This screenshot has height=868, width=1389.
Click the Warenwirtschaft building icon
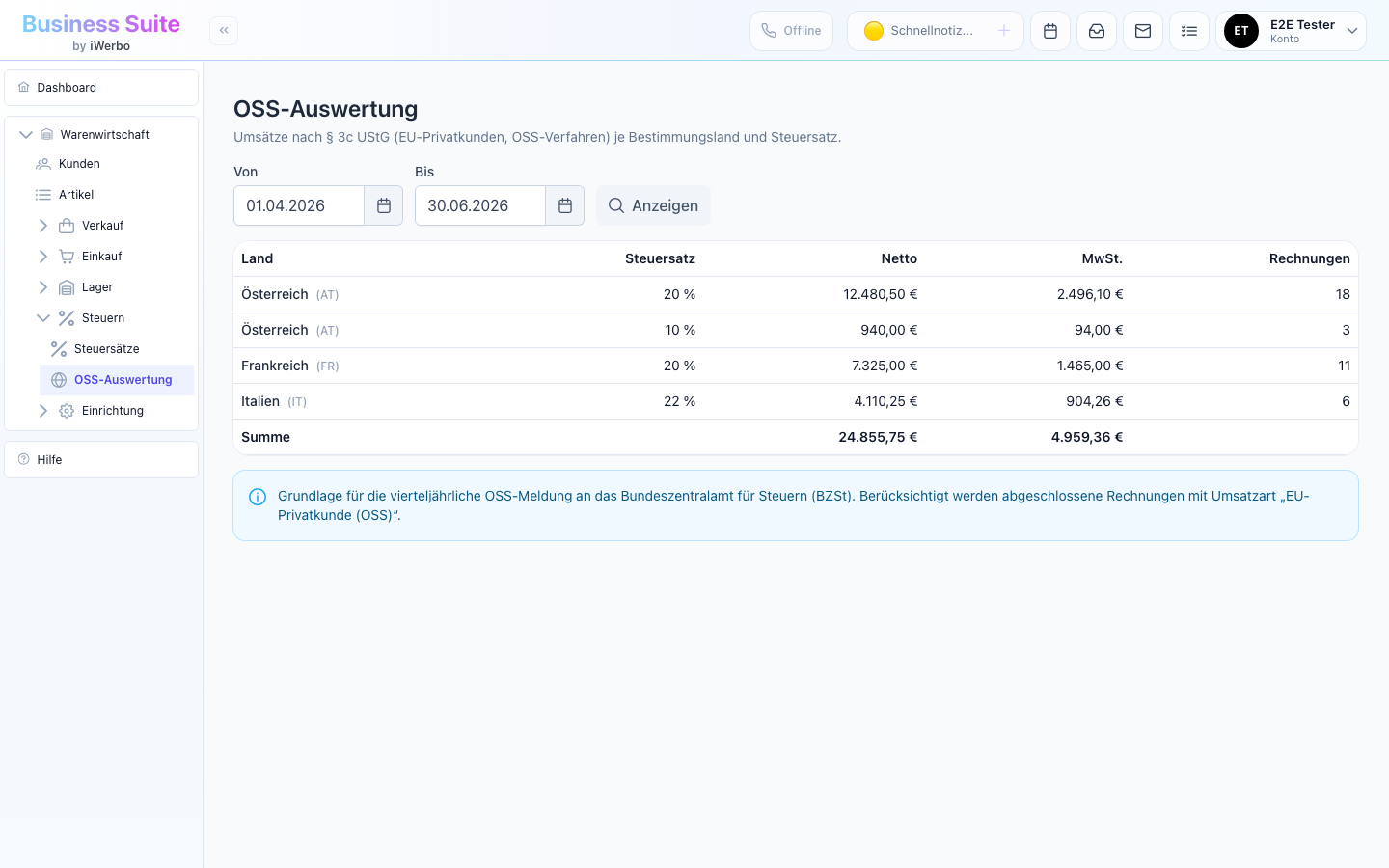coord(47,135)
